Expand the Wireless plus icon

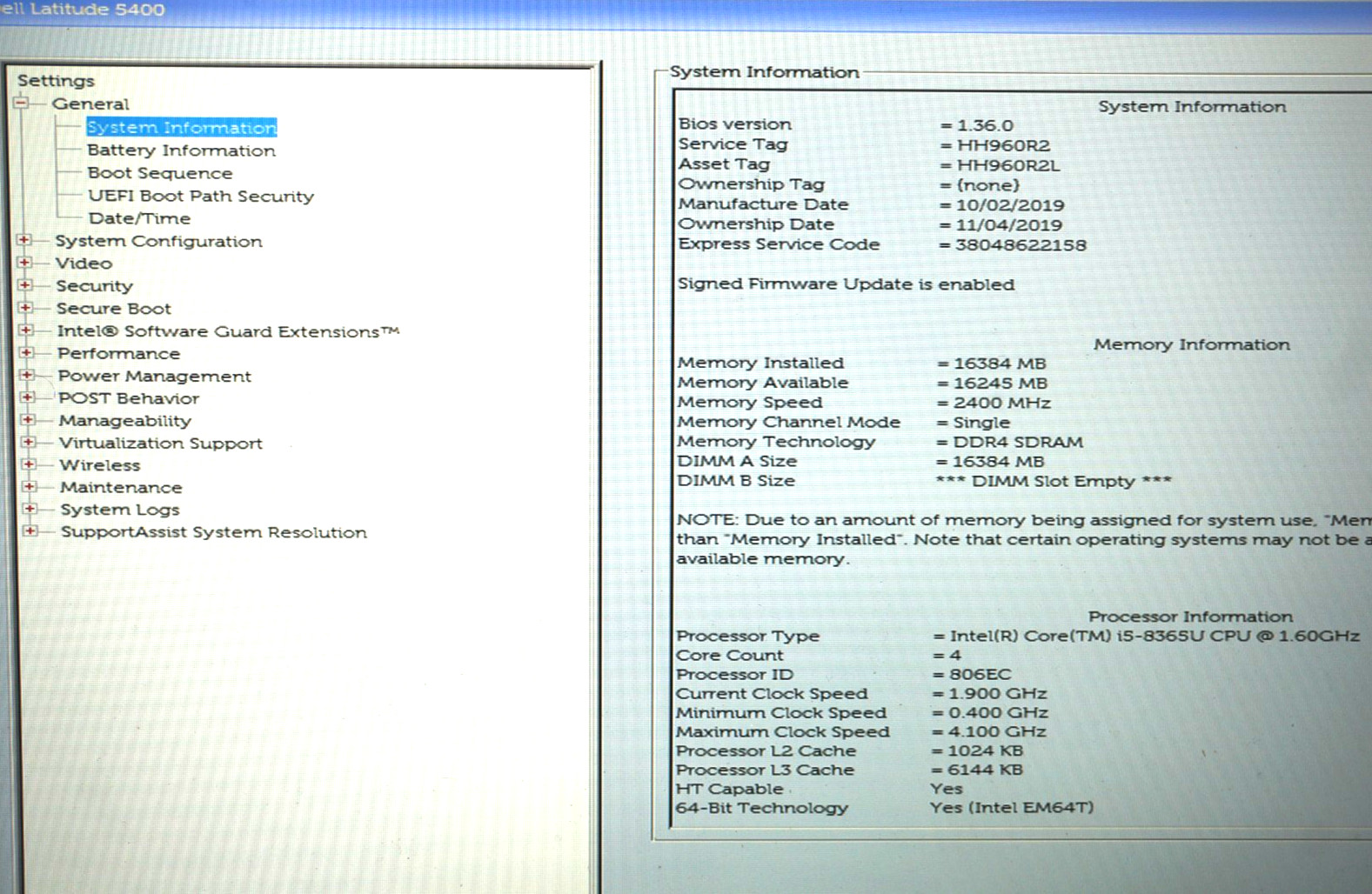point(29,464)
